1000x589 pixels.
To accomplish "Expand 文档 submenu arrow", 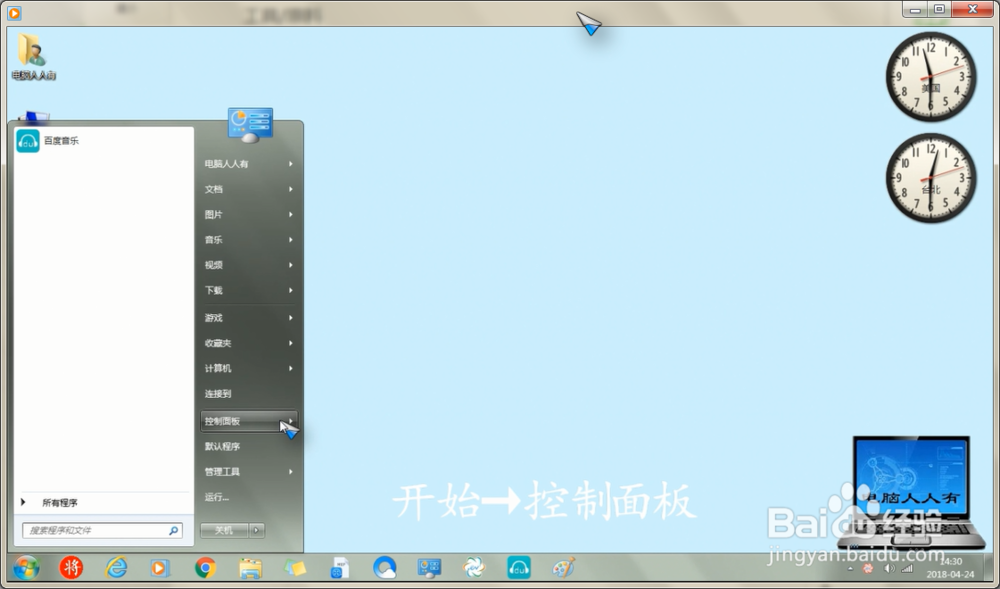I will tap(291, 189).
